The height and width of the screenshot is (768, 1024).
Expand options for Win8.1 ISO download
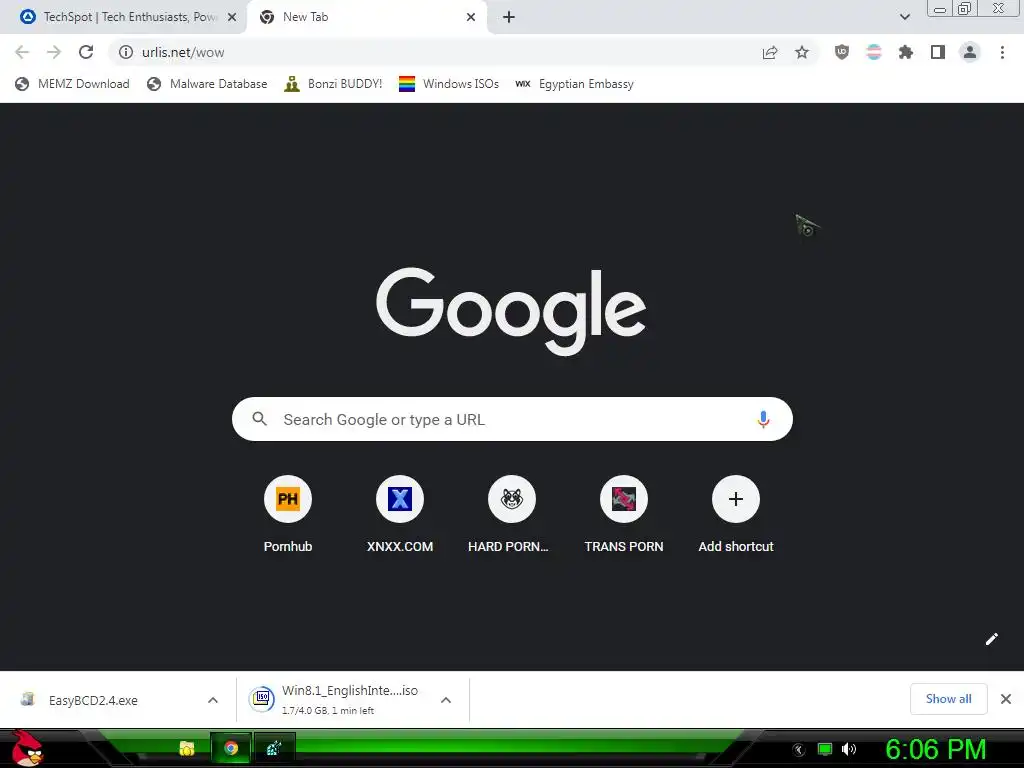[446, 700]
